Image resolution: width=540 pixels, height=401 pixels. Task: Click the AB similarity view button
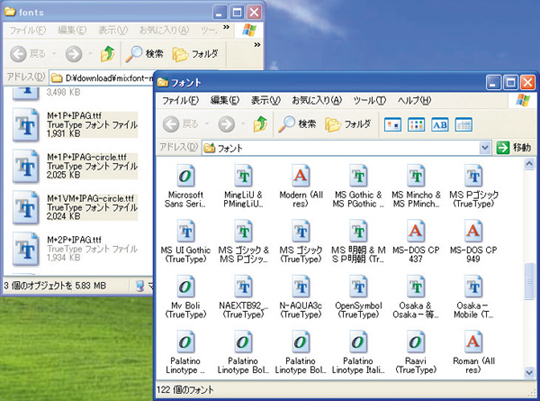tap(440, 125)
